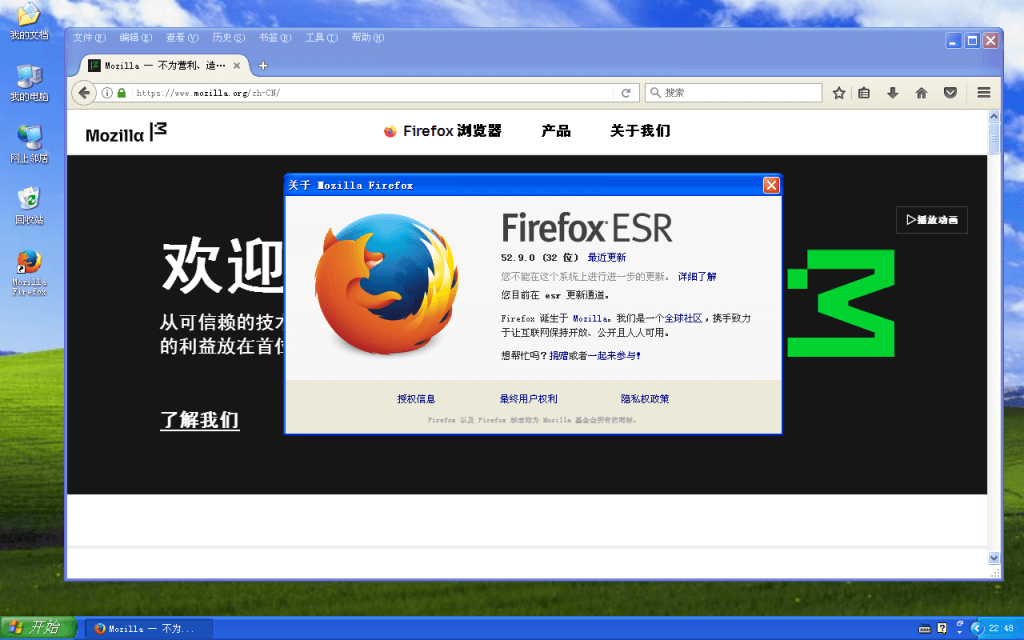The image size is (1024, 640).
Task: Select the Mozilla browser tab
Action: click(x=165, y=65)
